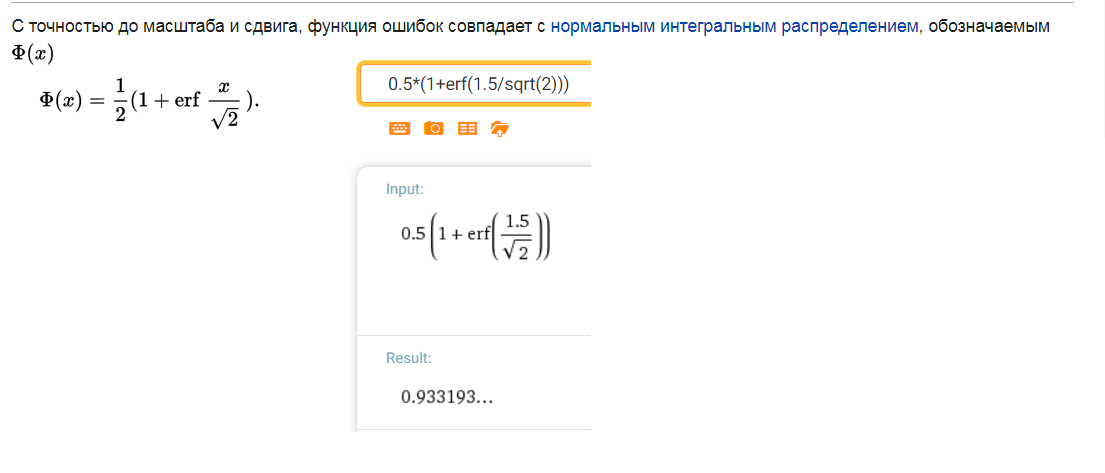Open the extended keyboard icon
The width and height of the screenshot is (1105, 473).
pos(399,128)
